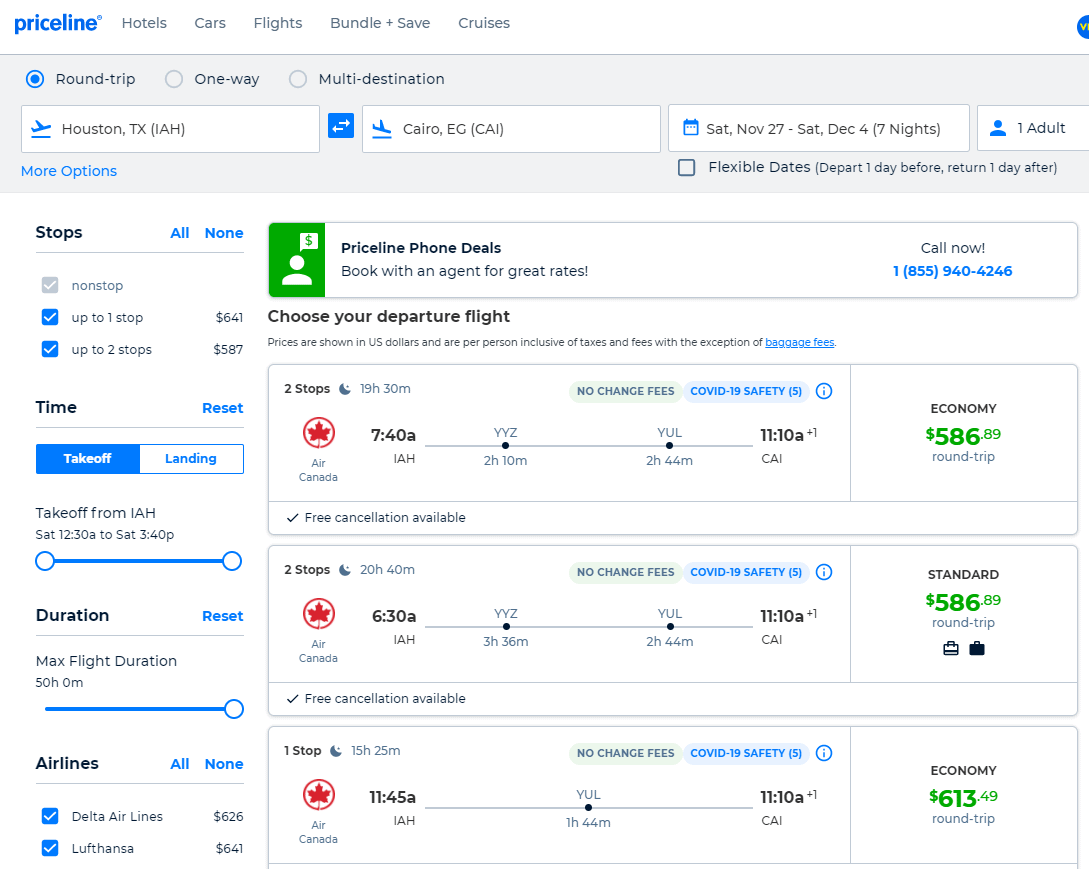Open the Cars tab

(x=210, y=23)
